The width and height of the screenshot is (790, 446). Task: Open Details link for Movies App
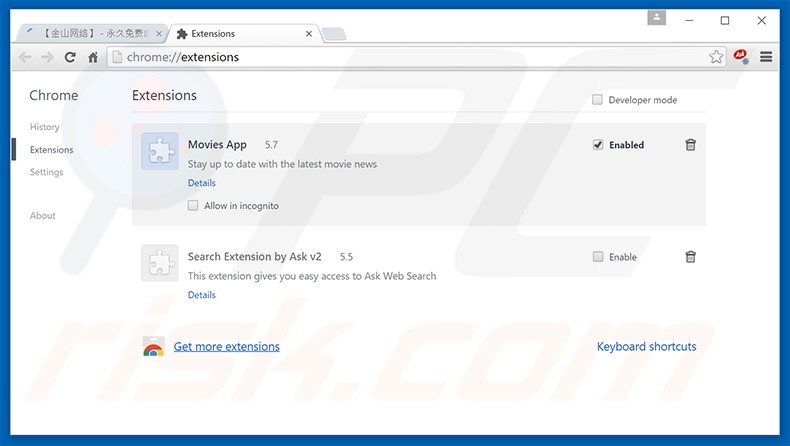pyautogui.click(x=202, y=183)
